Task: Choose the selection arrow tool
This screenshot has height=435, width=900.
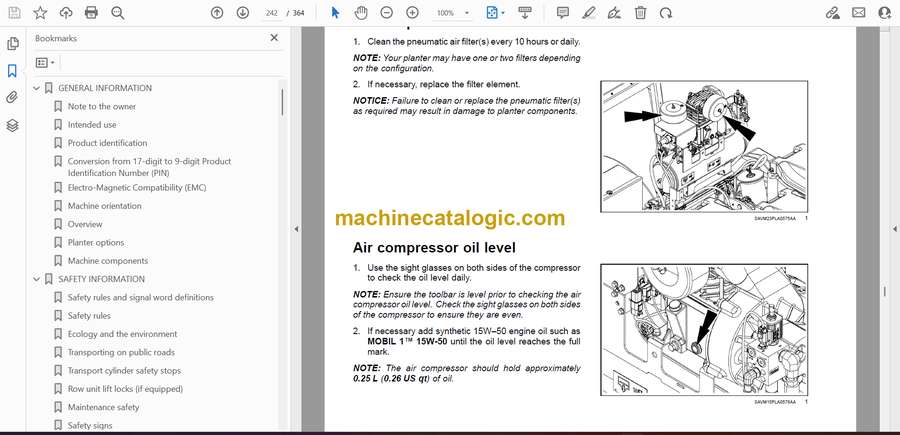Action: coord(336,13)
